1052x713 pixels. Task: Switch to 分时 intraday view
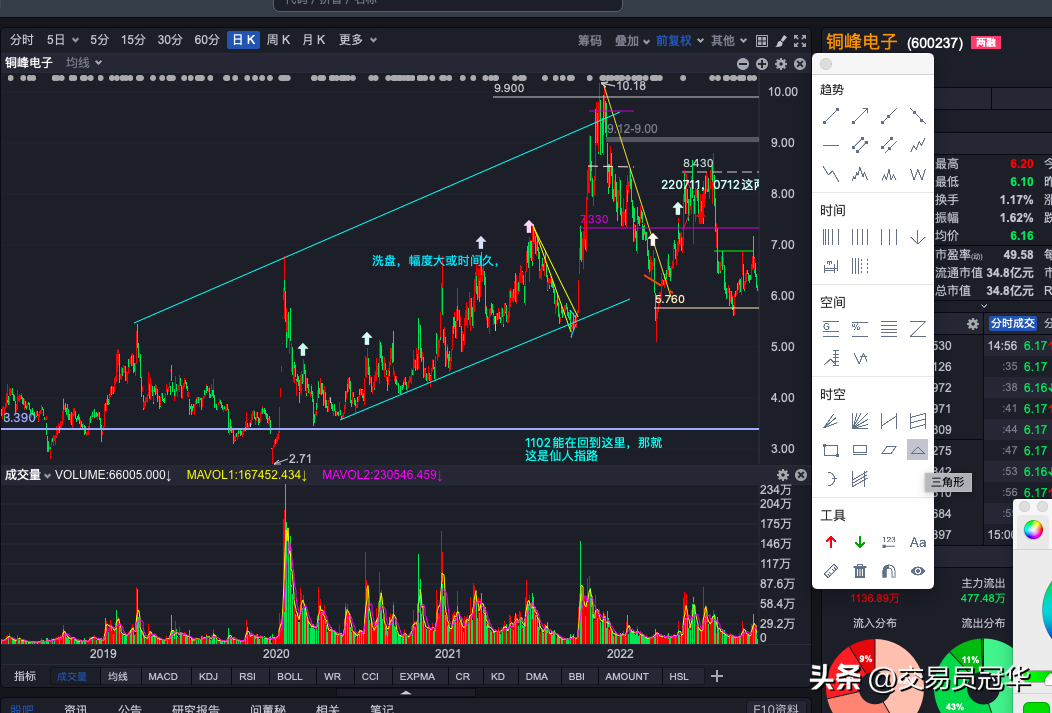(x=22, y=40)
